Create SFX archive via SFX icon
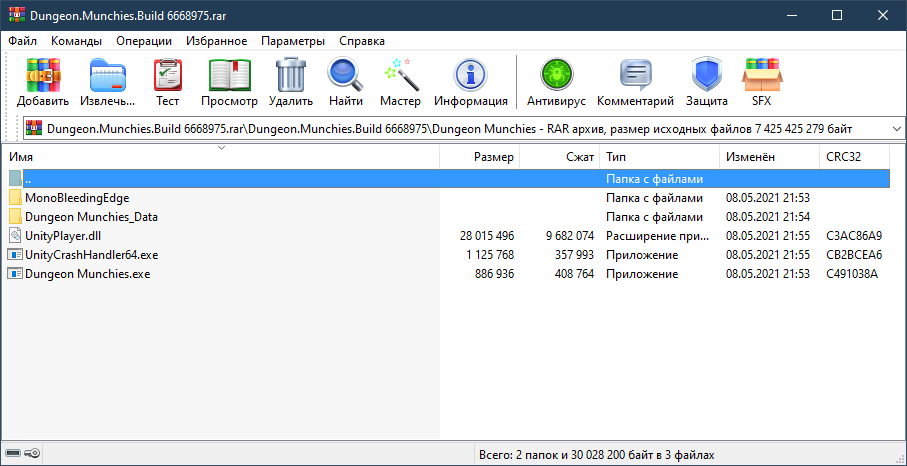The height and width of the screenshot is (466, 907). click(762, 75)
